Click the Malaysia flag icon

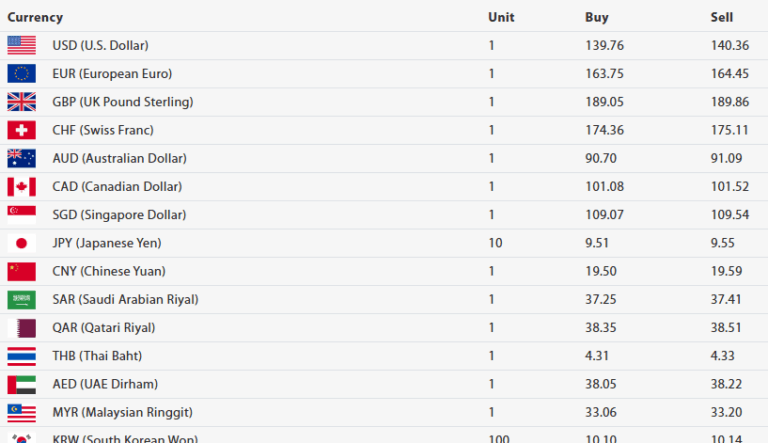point(21,412)
